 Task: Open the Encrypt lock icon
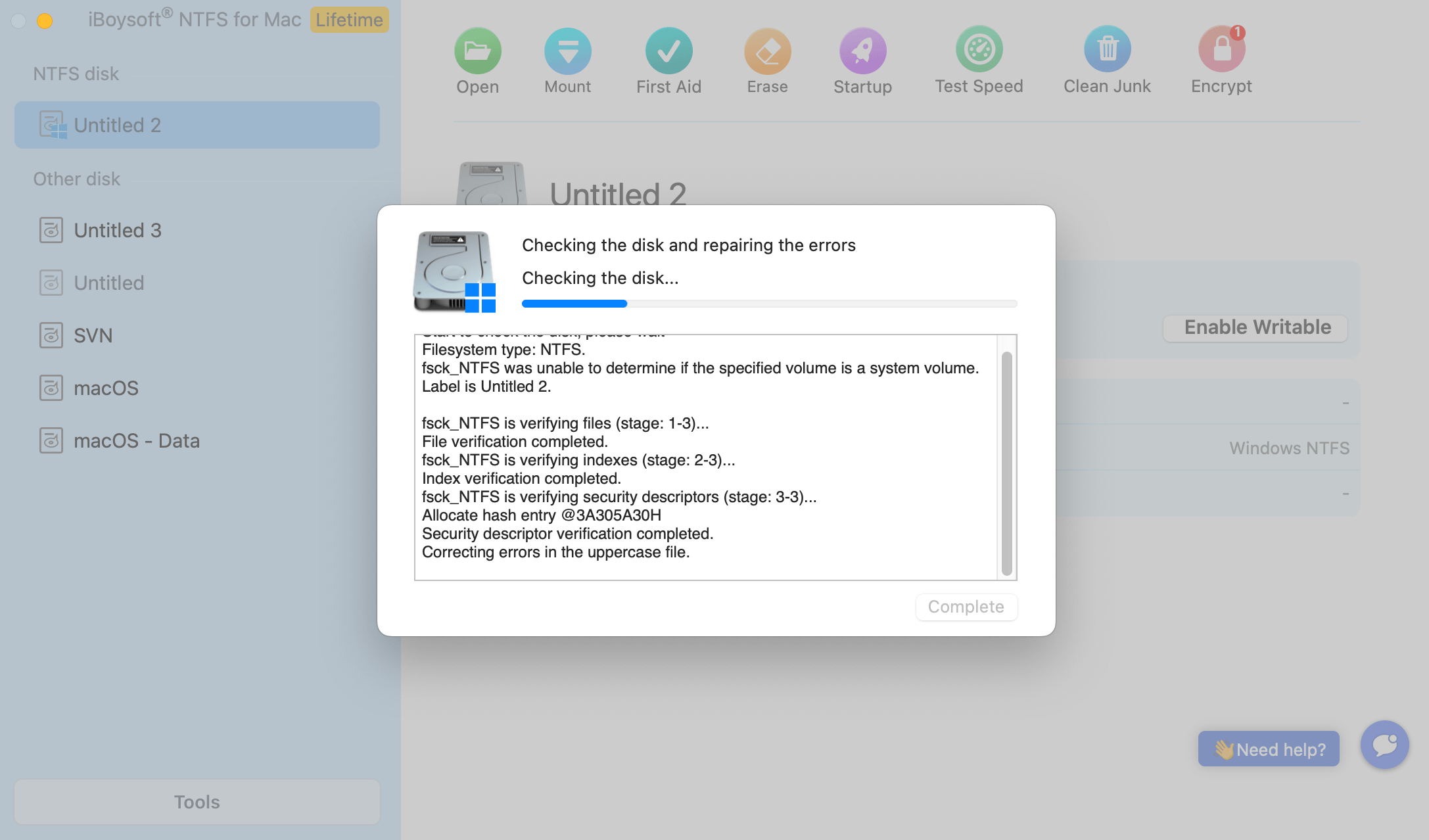click(x=1222, y=49)
